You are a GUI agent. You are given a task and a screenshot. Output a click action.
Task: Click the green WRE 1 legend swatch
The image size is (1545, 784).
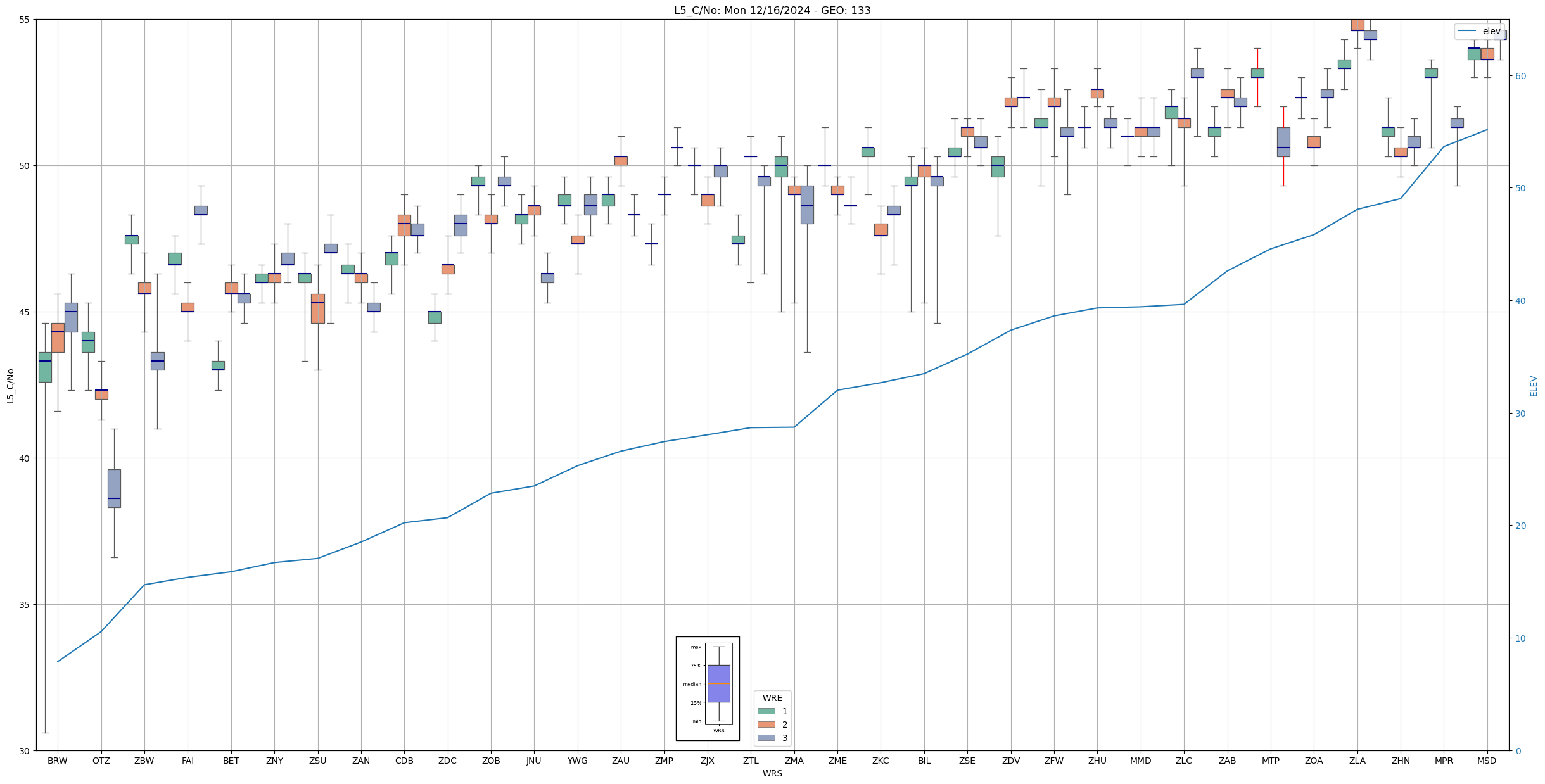[x=766, y=711]
